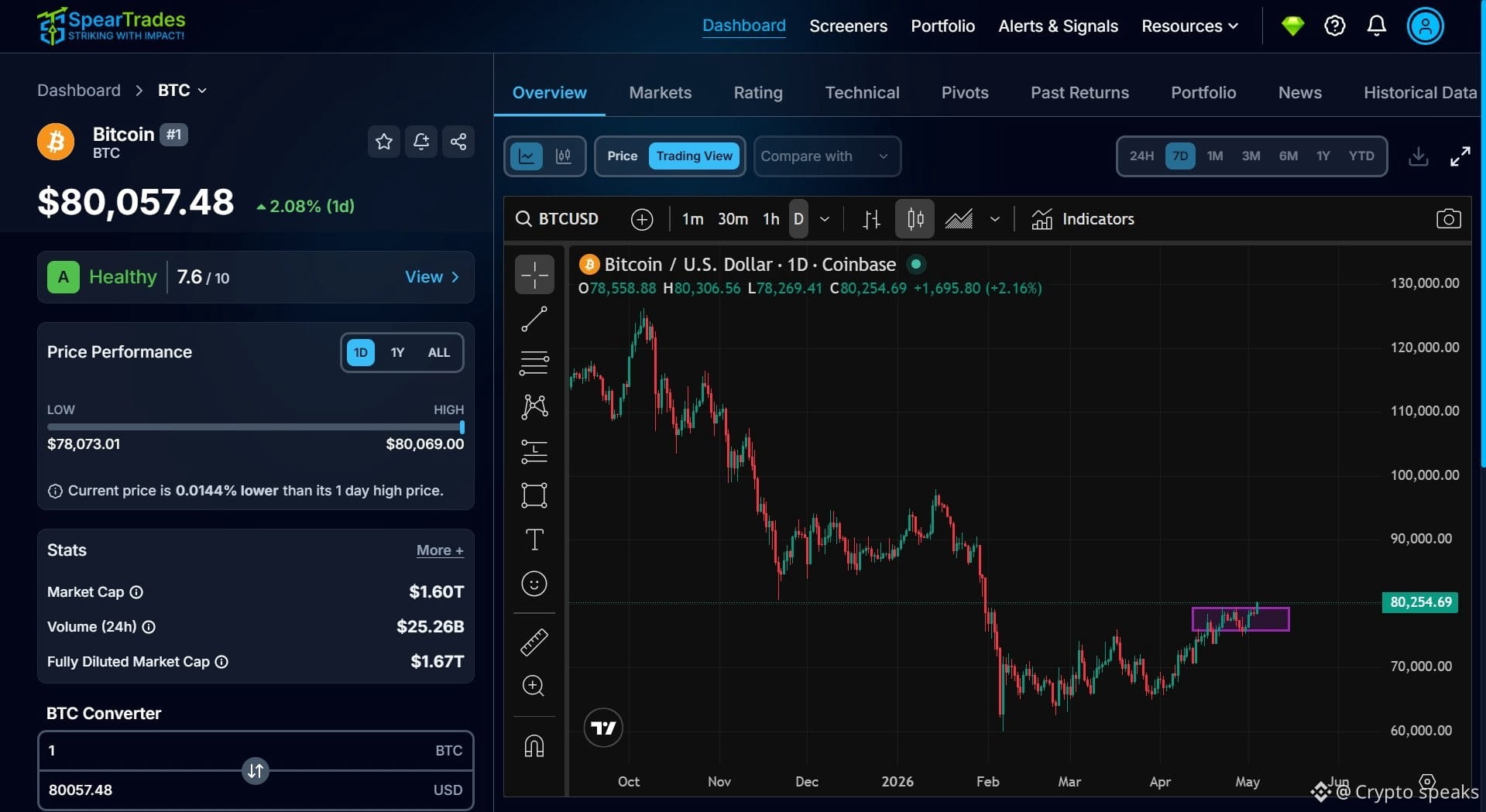Open the Screeners menu item
The image size is (1486, 812).
click(848, 26)
